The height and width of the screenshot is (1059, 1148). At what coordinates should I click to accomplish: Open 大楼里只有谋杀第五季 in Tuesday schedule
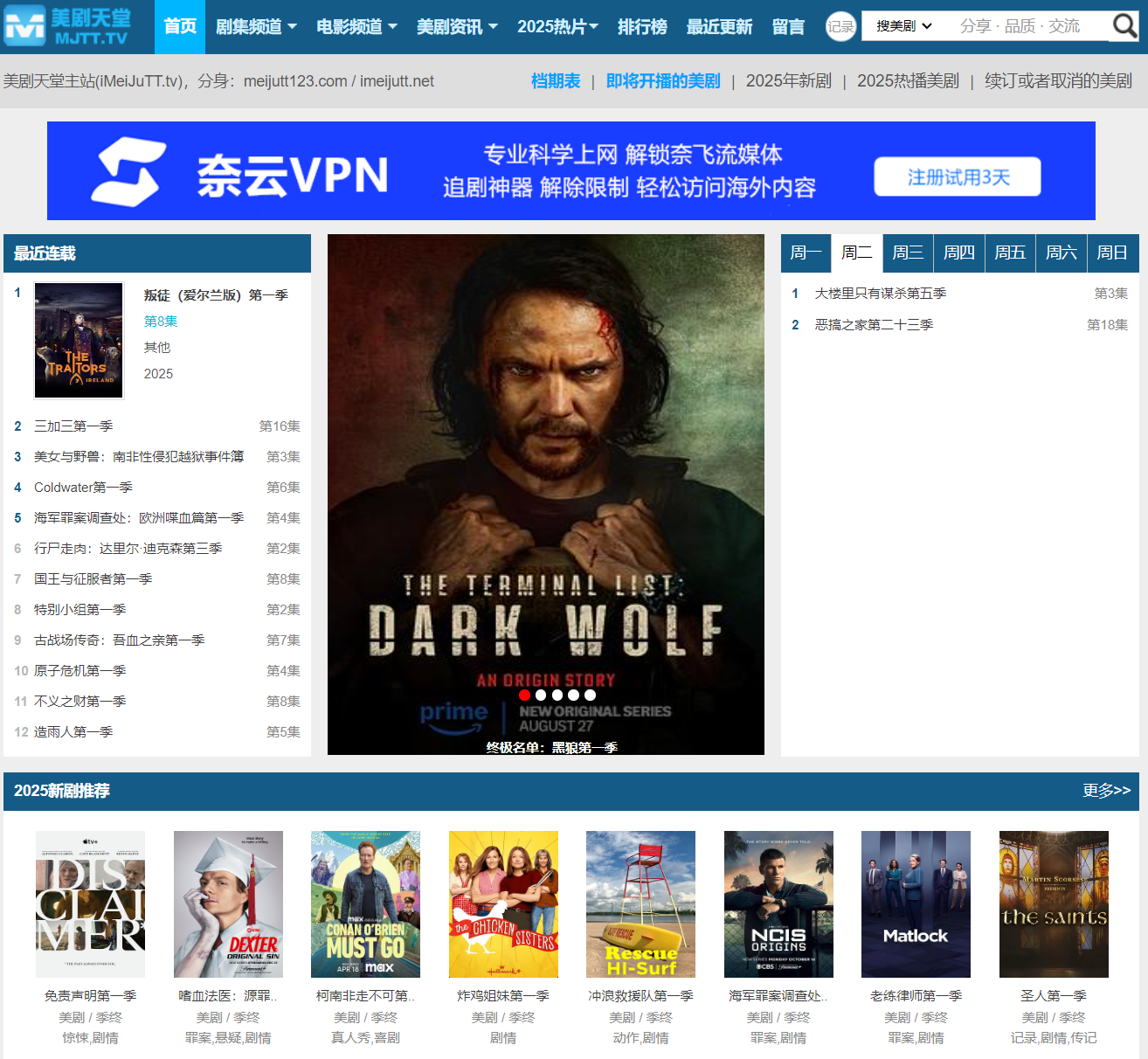[881, 294]
